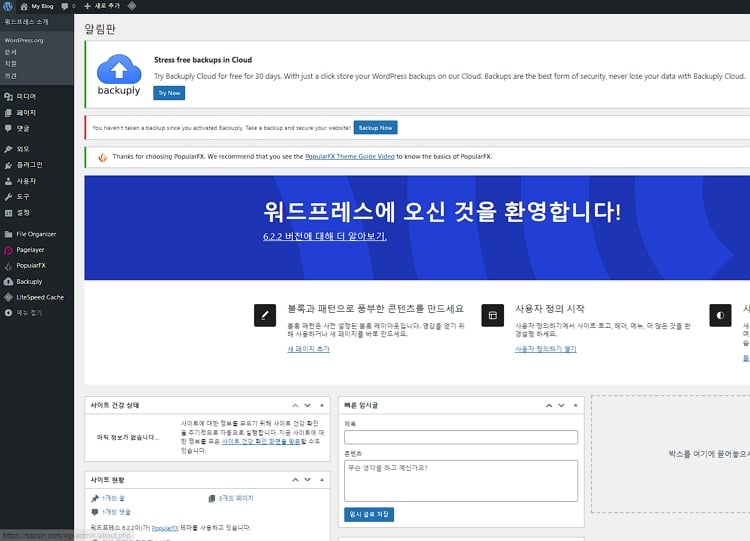Open the comments bubble in admin bar
This screenshot has width=750, height=541.
pos(65,6)
